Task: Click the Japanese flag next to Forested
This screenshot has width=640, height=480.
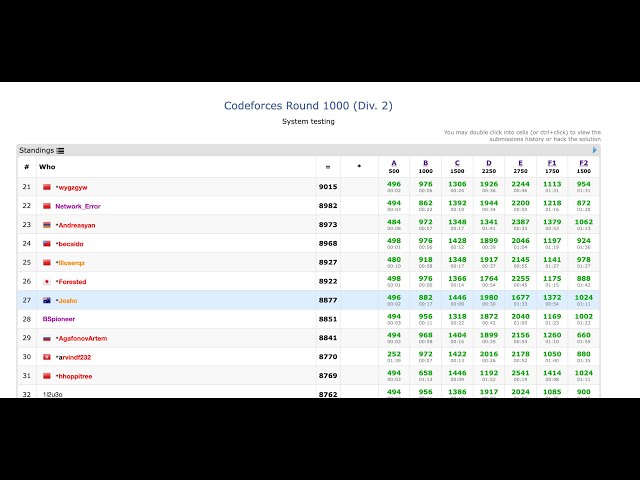Action: point(47,281)
